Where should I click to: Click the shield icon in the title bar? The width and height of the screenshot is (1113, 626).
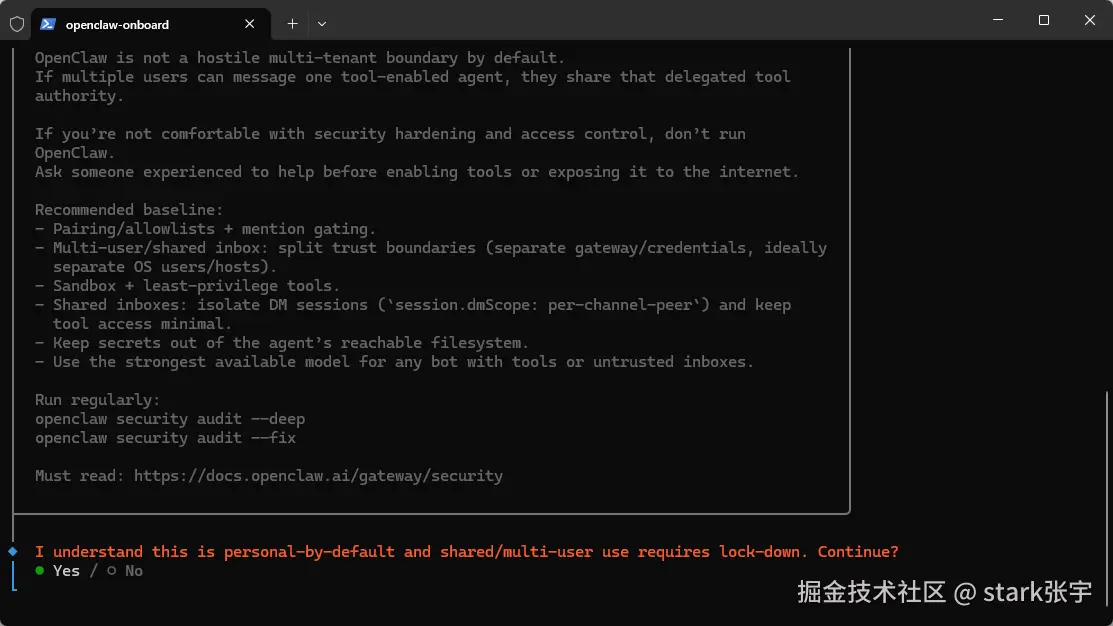tap(17, 24)
